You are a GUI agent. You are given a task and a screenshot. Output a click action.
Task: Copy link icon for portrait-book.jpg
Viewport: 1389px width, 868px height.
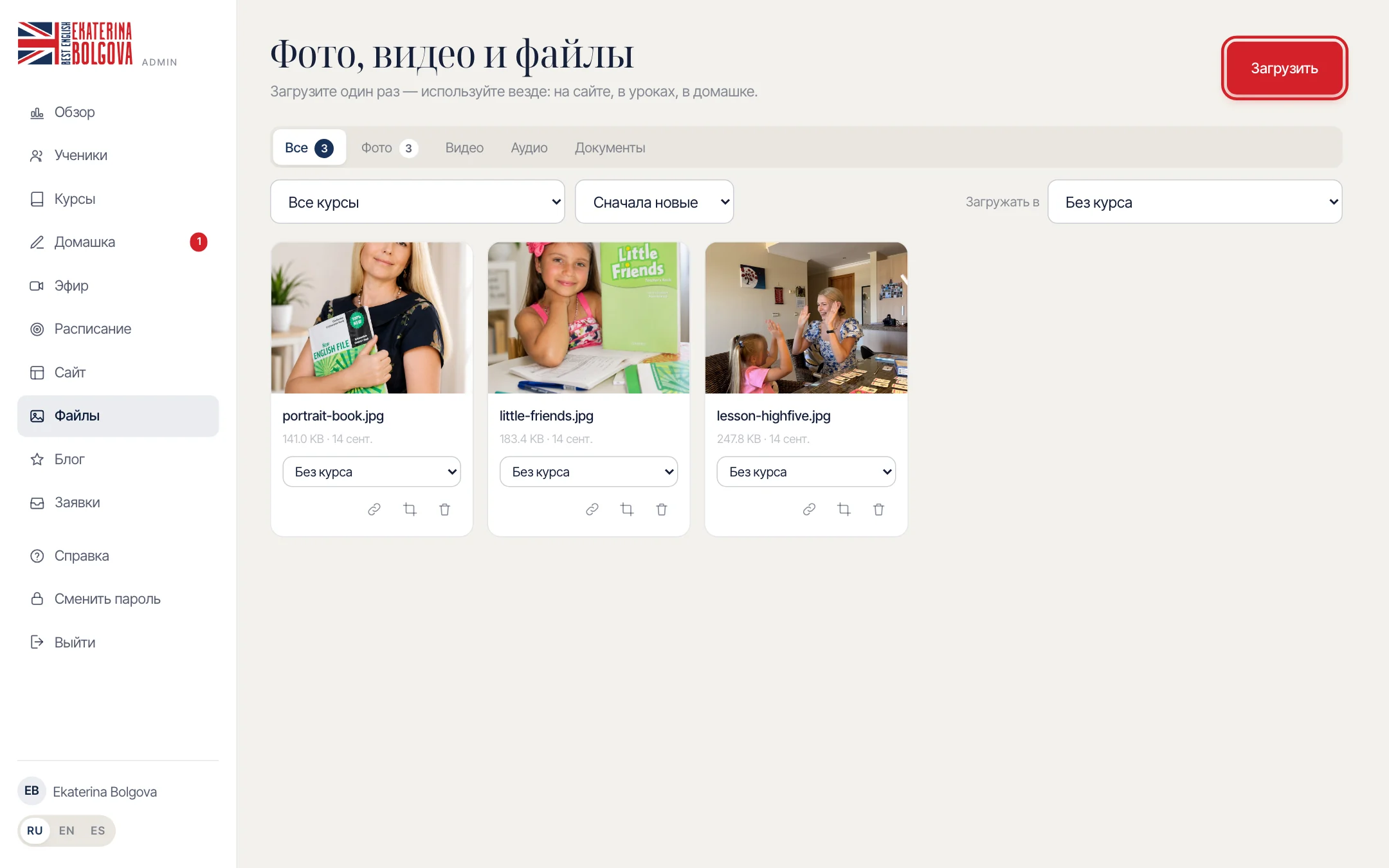374,509
